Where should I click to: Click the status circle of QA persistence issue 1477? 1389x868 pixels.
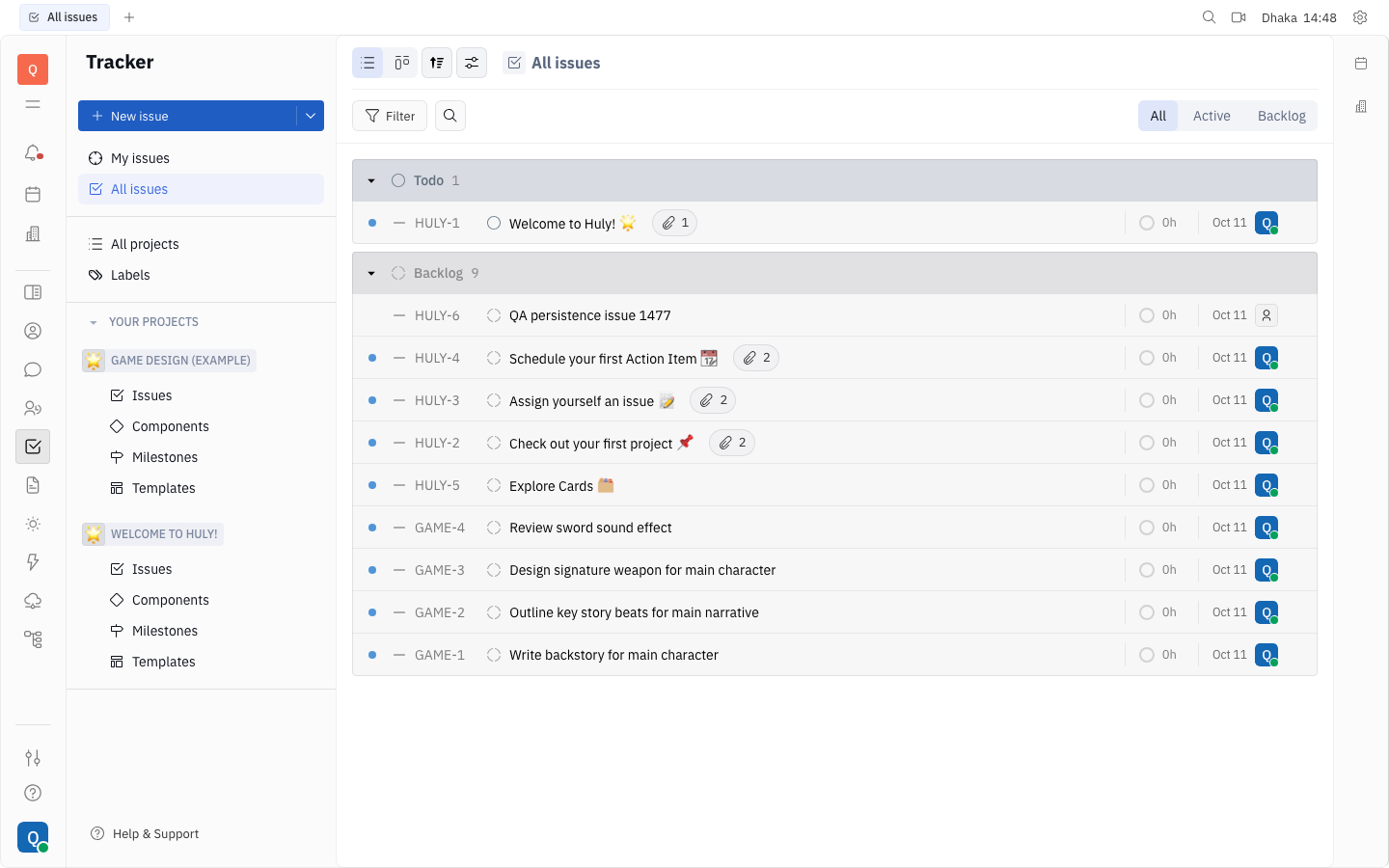tap(494, 315)
